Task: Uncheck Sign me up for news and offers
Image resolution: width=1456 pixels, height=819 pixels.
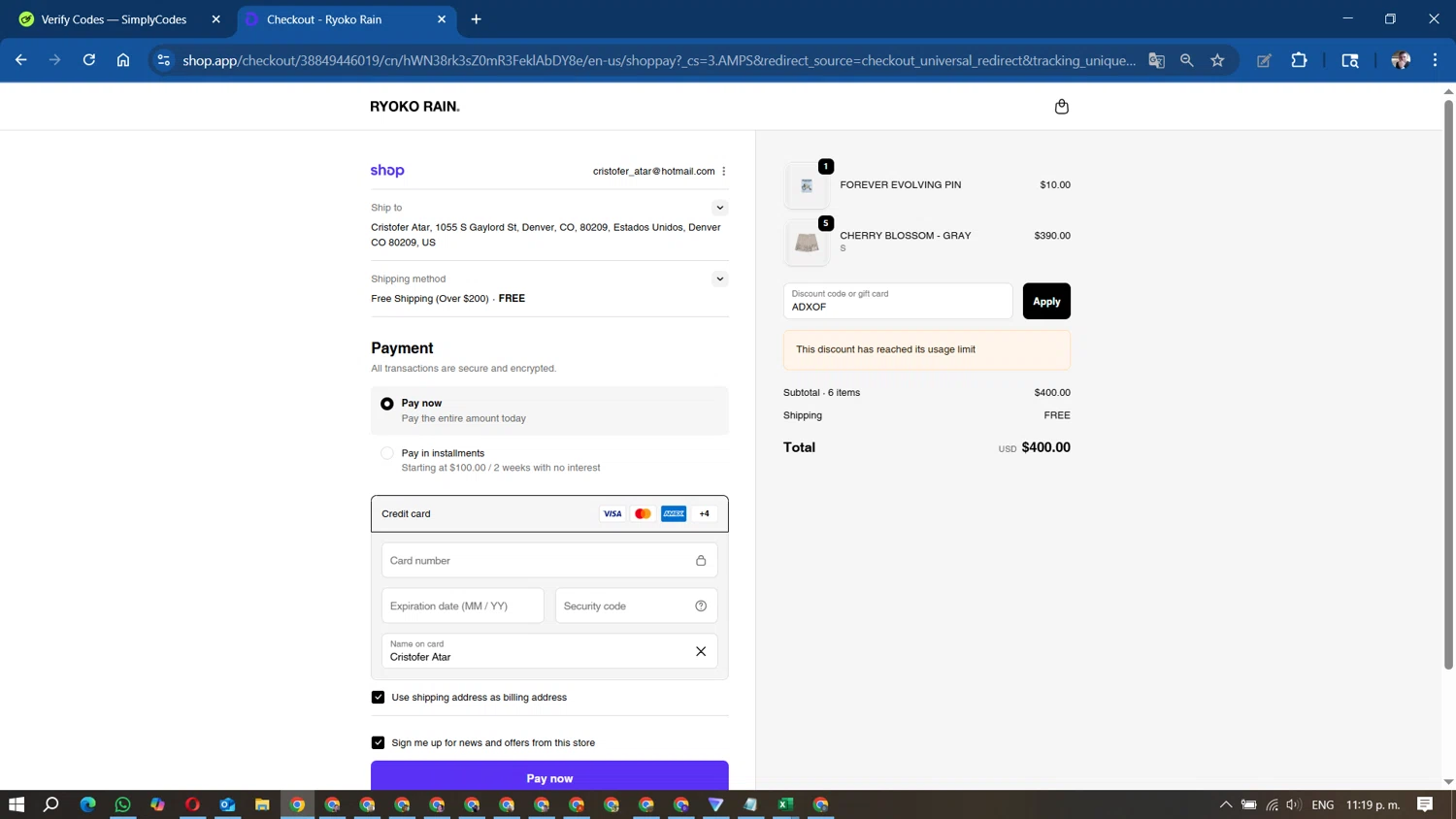Action: (x=378, y=742)
